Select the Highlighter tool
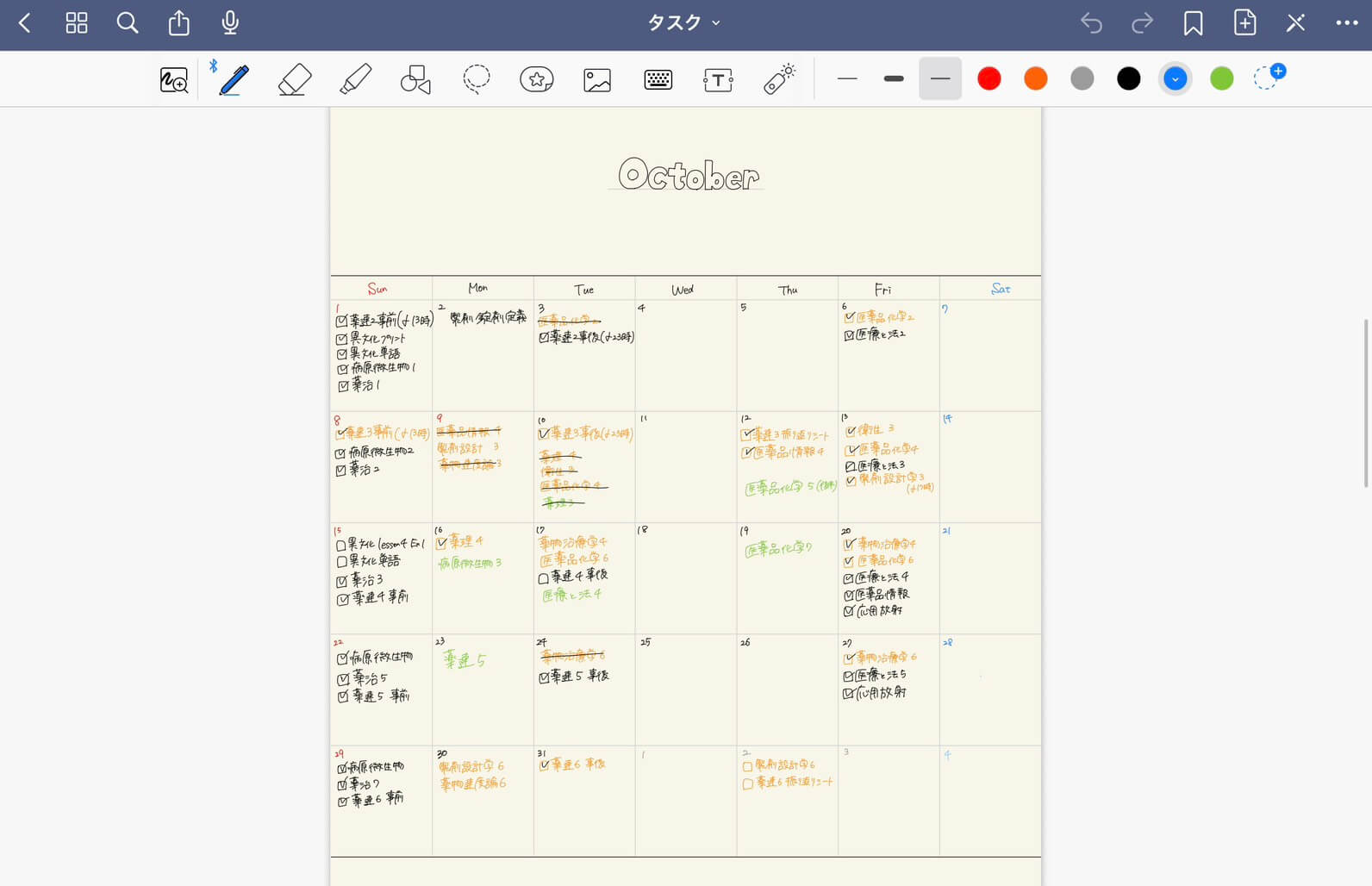Screen dimensions: 1372x886 pyautogui.click(x=355, y=79)
